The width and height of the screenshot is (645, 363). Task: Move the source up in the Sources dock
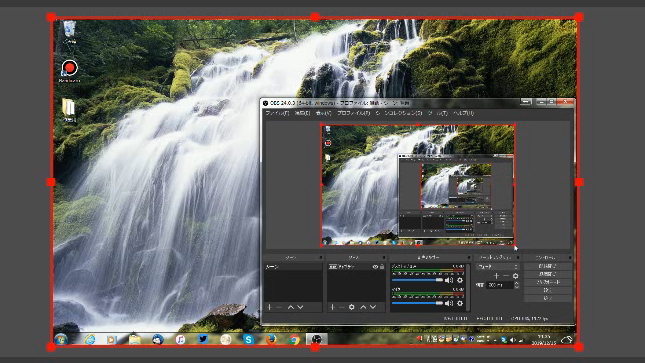point(363,307)
